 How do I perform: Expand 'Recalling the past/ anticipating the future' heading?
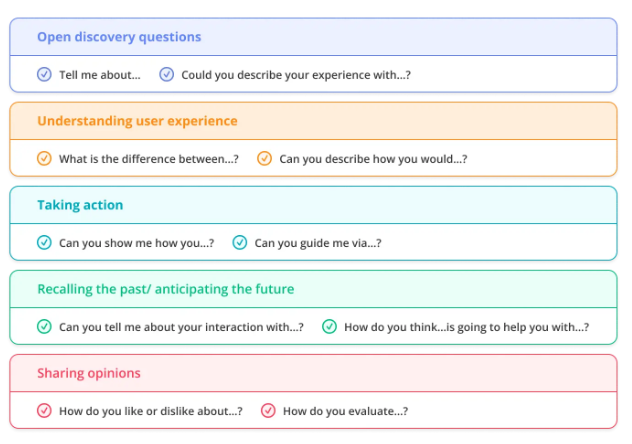pos(165,289)
